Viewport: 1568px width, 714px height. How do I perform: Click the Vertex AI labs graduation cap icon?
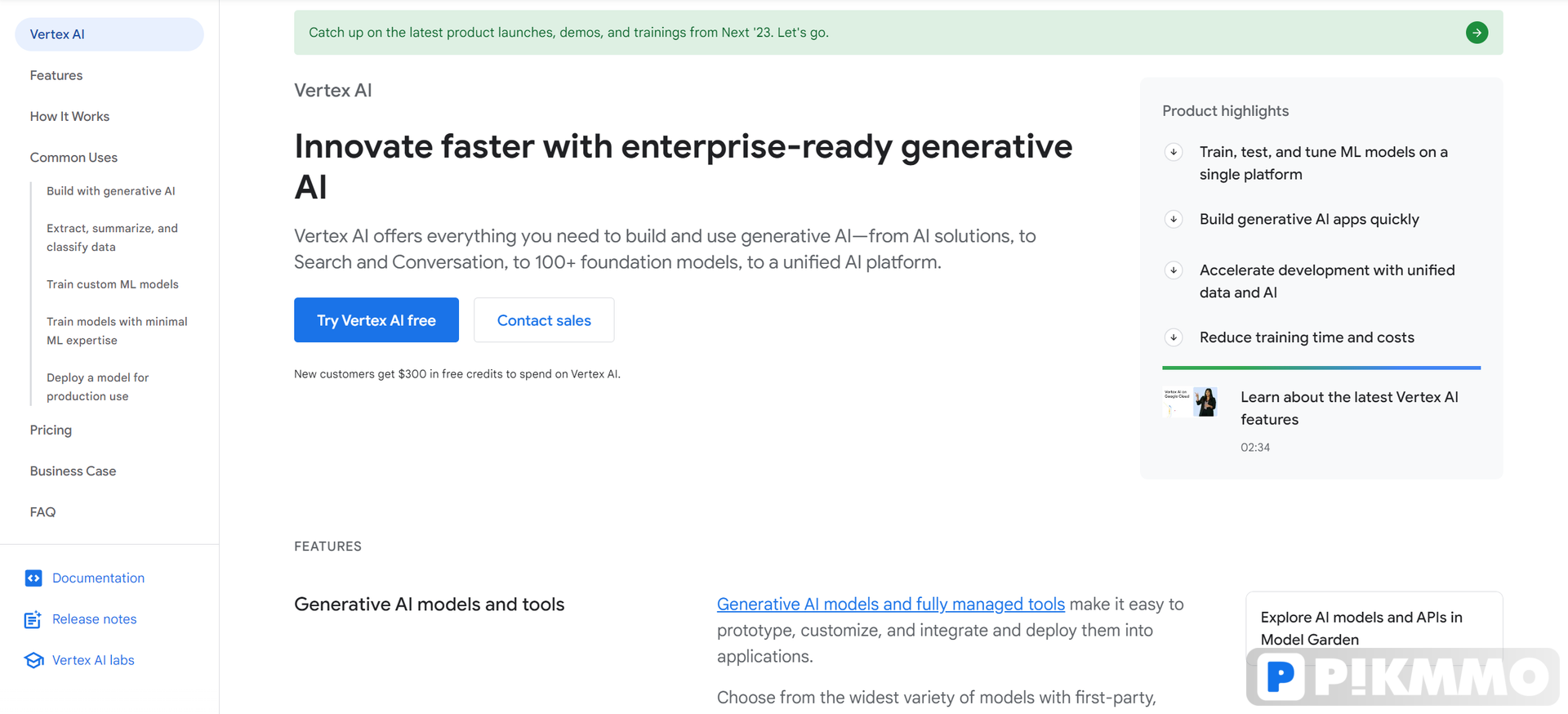point(33,660)
